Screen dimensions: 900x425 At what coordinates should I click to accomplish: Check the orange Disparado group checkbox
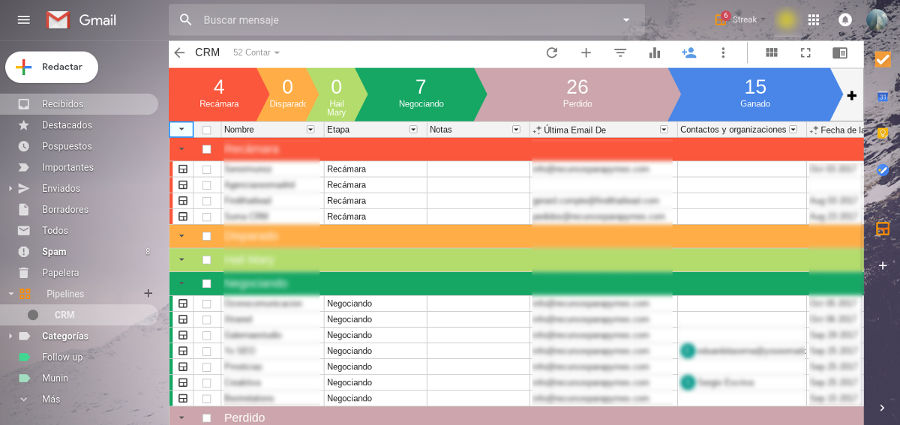(x=207, y=236)
